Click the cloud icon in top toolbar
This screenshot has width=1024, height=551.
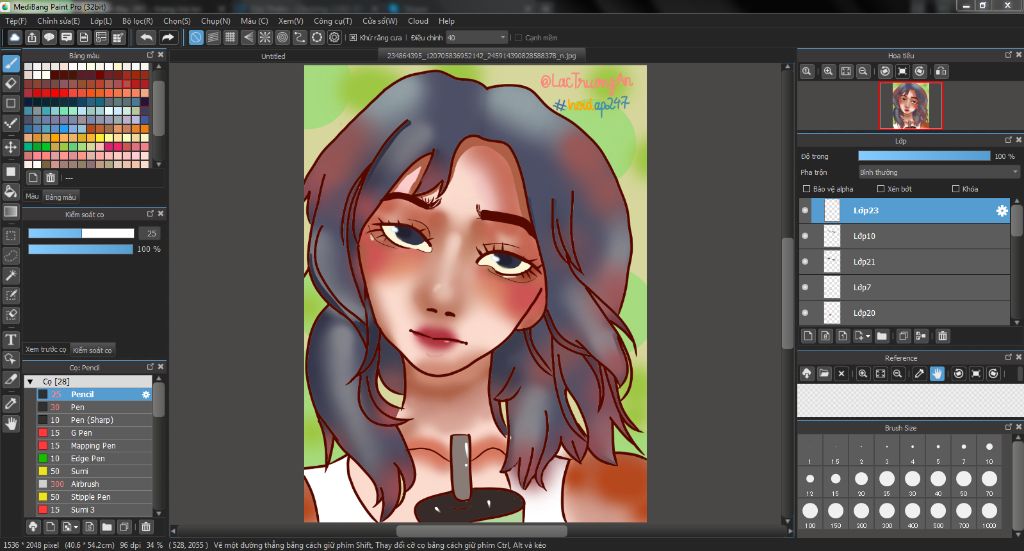pyautogui.click(x=14, y=37)
